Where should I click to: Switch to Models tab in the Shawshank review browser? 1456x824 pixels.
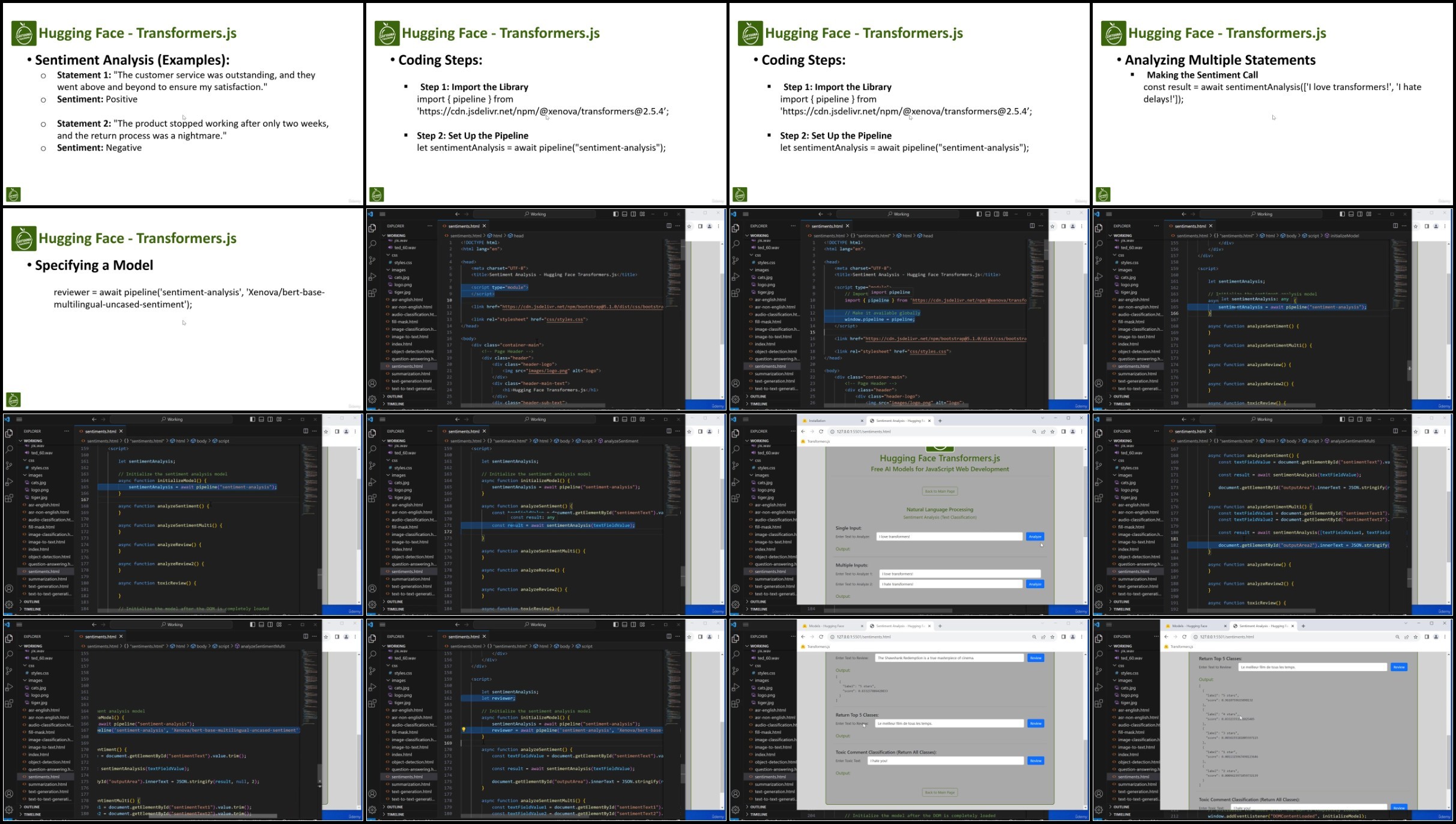tap(832, 626)
